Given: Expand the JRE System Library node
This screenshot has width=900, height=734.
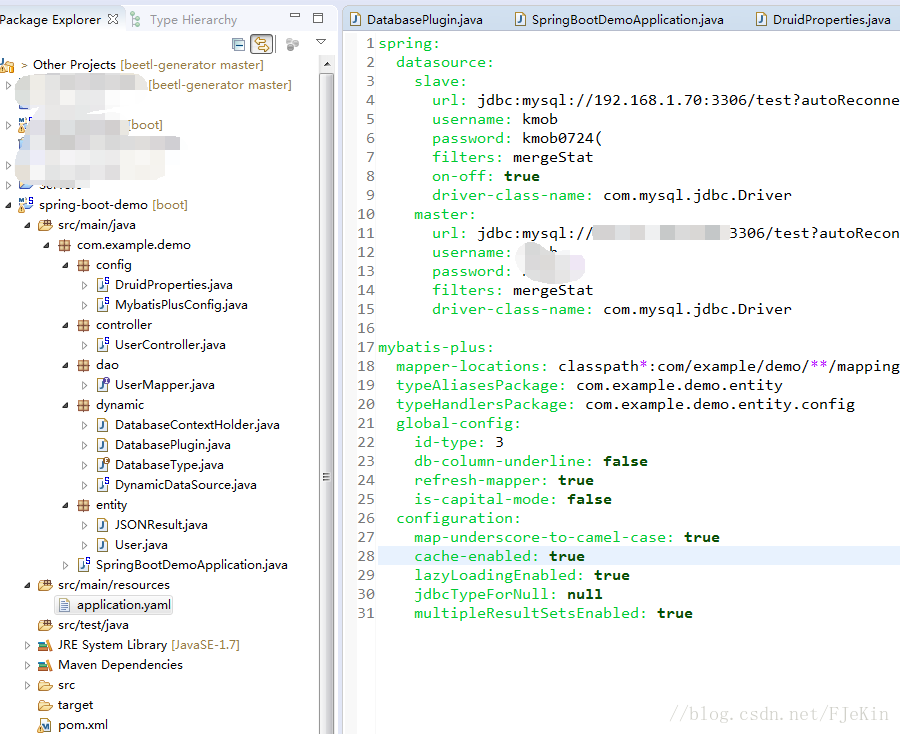Looking at the screenshot, I should tap(27, 645).
